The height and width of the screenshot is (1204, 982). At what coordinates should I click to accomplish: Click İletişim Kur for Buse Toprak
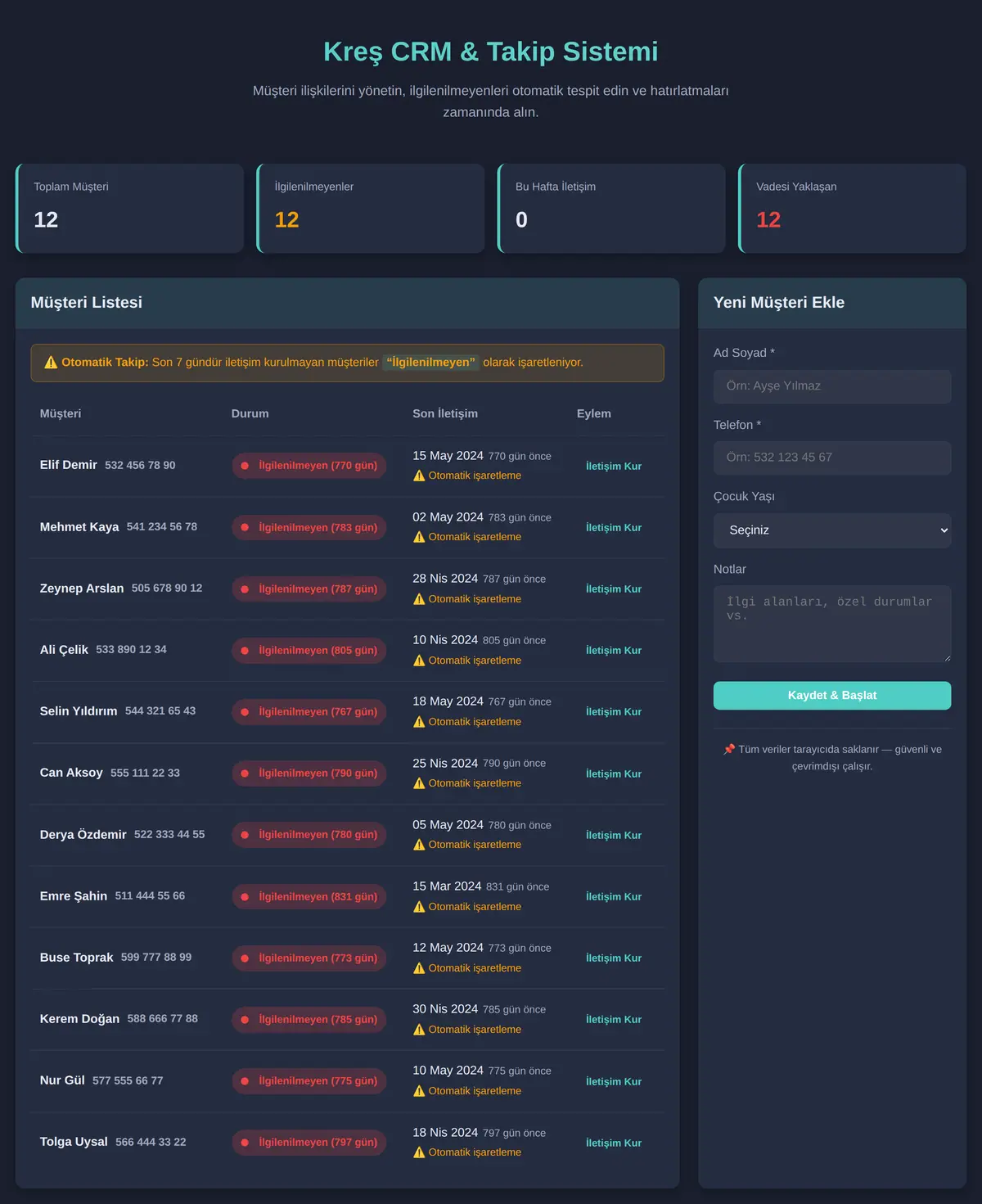tap(614, 958)
